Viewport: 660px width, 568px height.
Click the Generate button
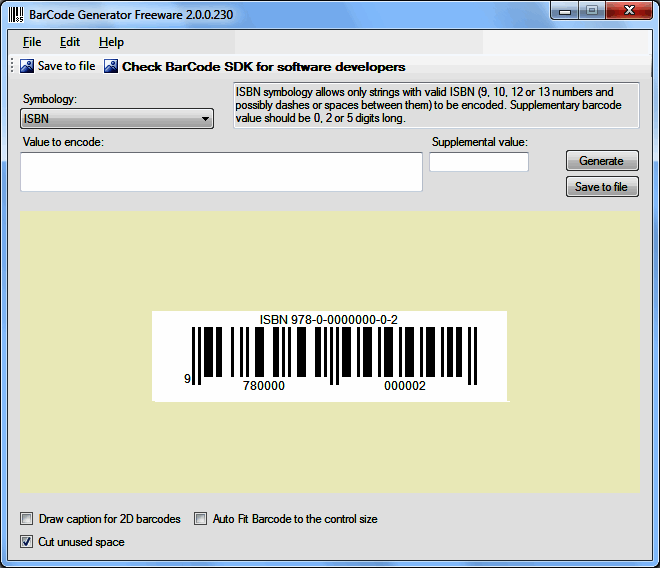click(602, 160)
